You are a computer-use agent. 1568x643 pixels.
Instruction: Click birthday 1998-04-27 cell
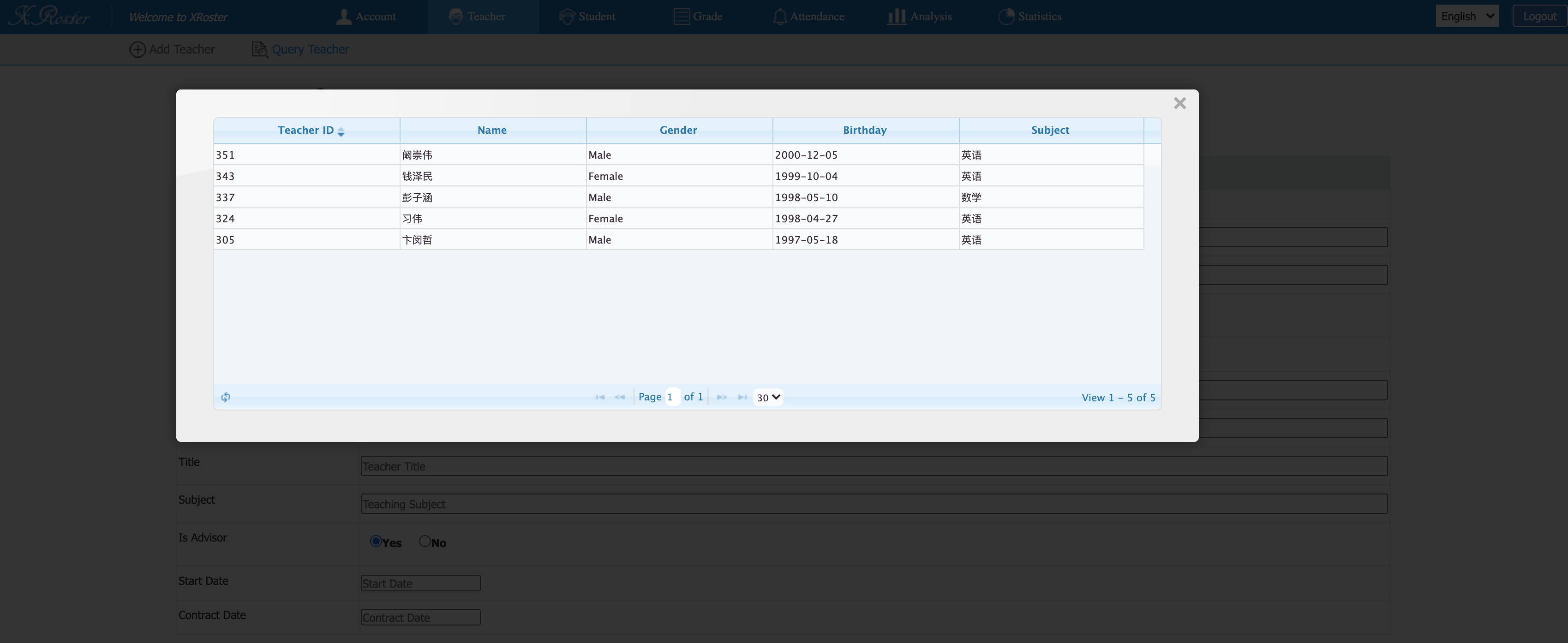pos(865,218)
